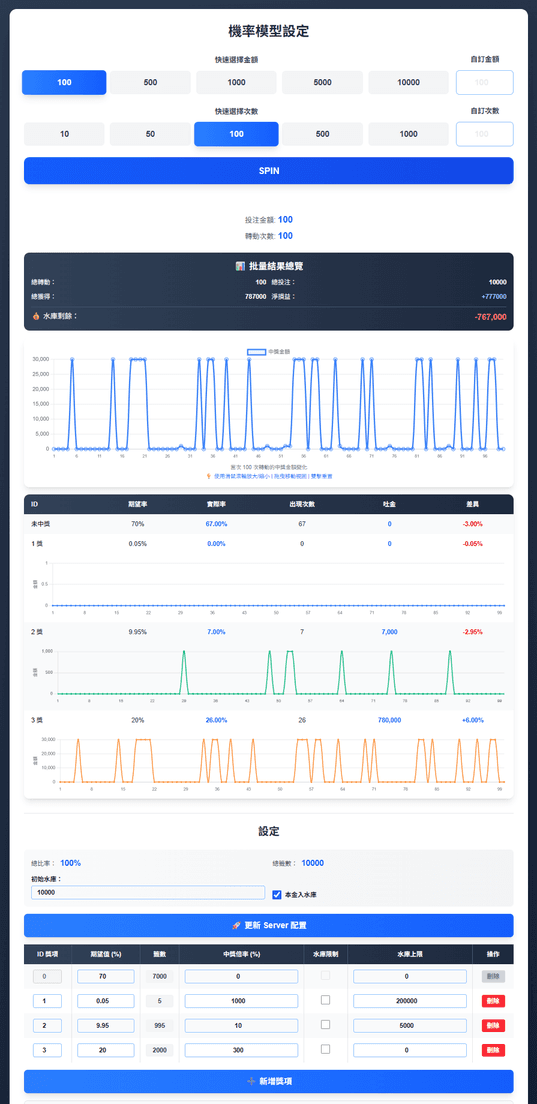537x1104 pixels.
Task: Click the initial reservoir (初始水庫) input field
Action: point(148,892)
